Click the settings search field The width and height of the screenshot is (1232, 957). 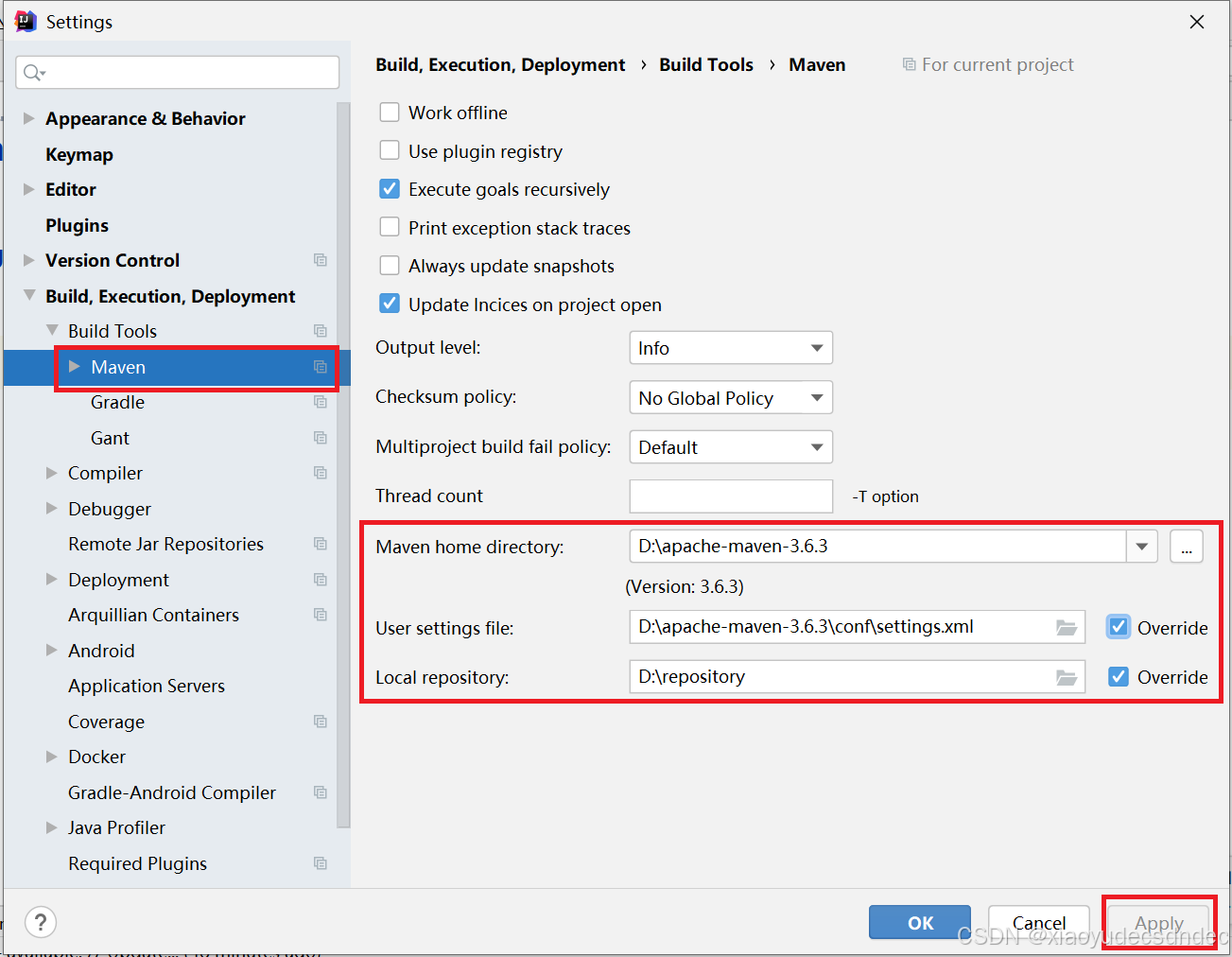(178, 73)
